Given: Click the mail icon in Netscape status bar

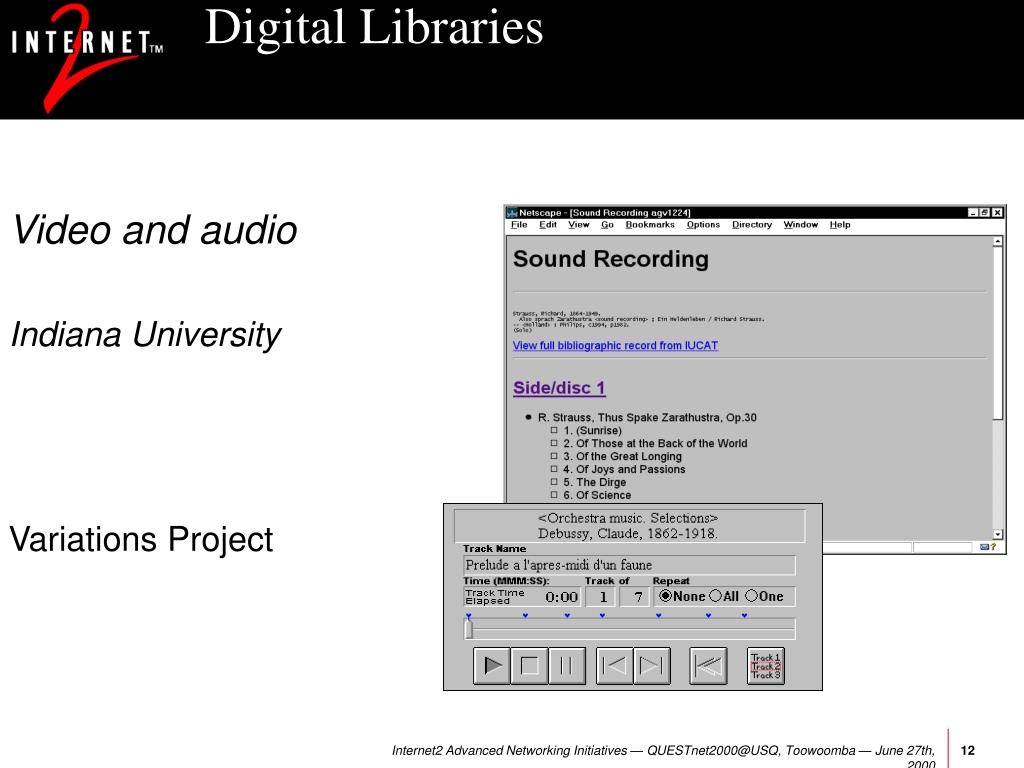Looking at the screenshot, I should [x=985, y=547].
